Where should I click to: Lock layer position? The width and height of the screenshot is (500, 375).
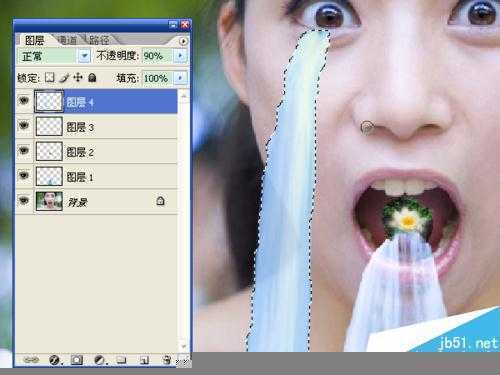(78, 78)
